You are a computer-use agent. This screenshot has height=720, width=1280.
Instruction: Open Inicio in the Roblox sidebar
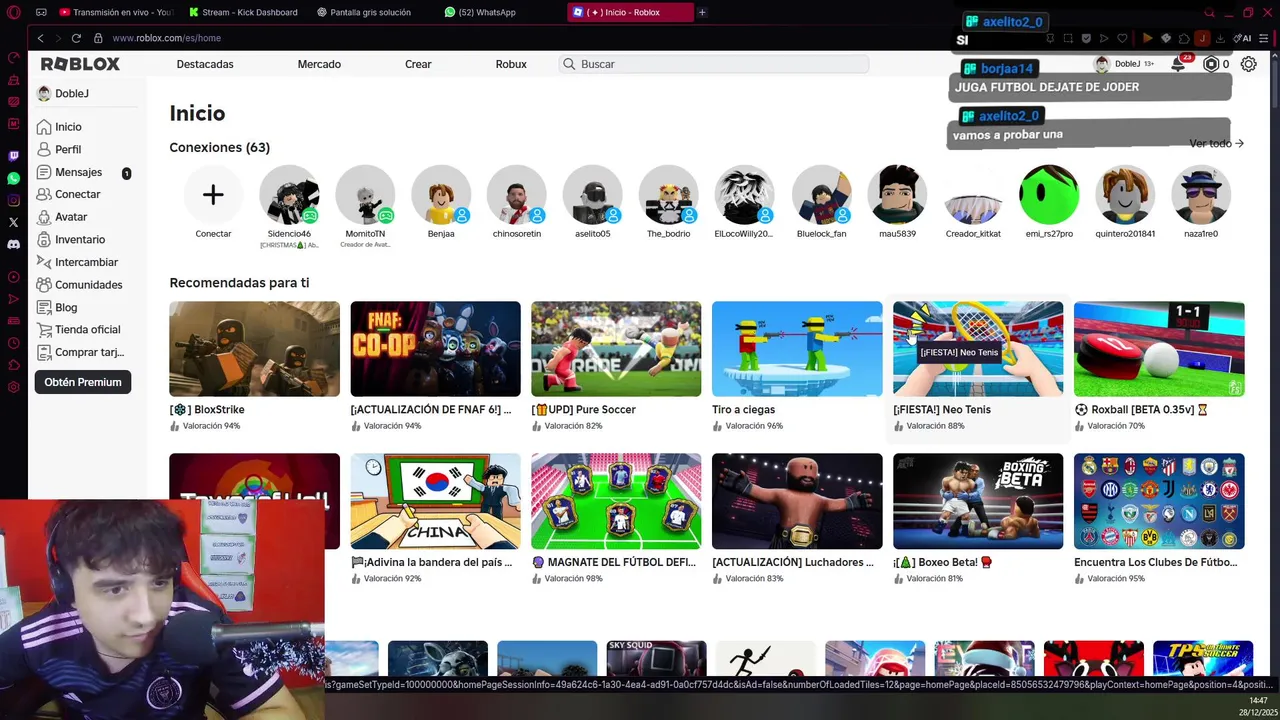coord(59,127)
